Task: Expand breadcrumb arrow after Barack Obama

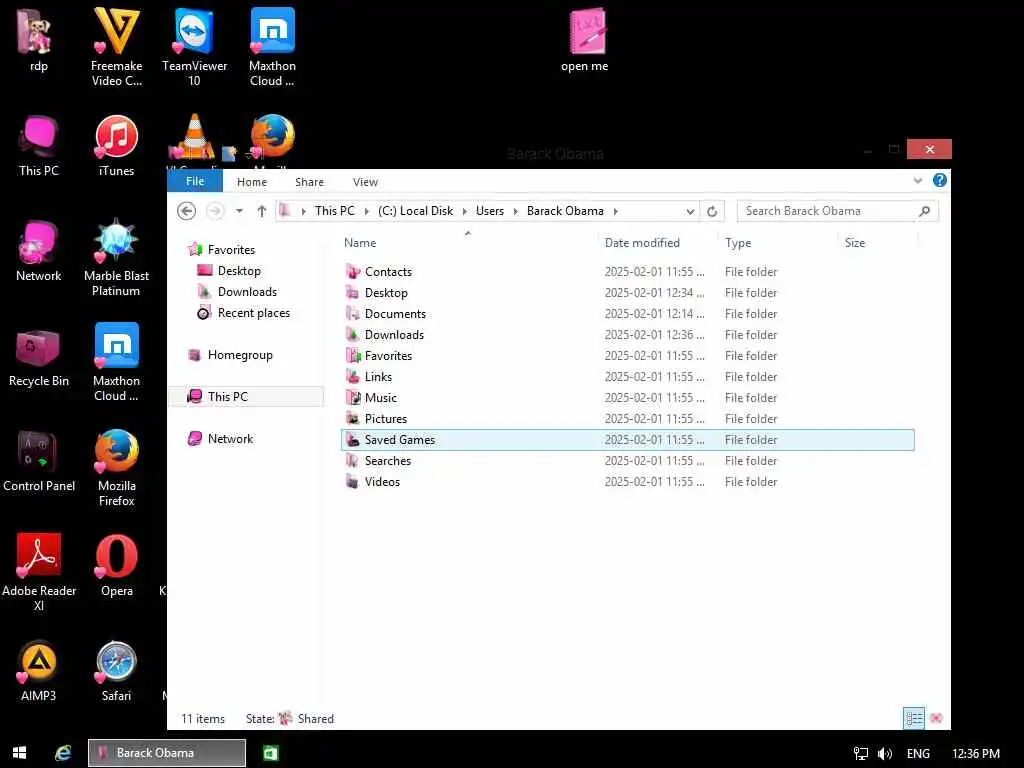Action: (x=615, y=211)
